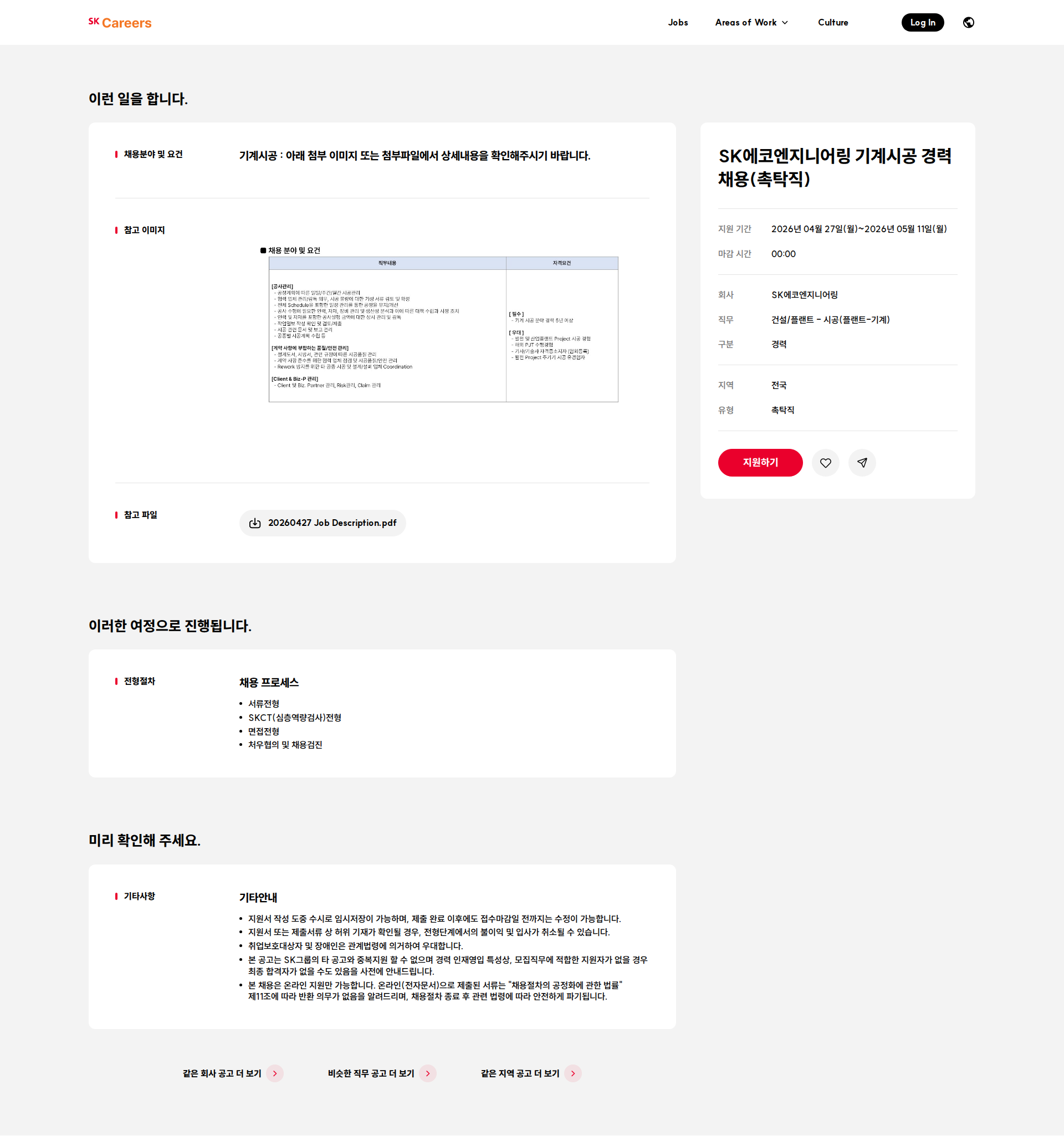
Task: Select company name SK에코엔지니어링 value
Action: pos(804,295)
